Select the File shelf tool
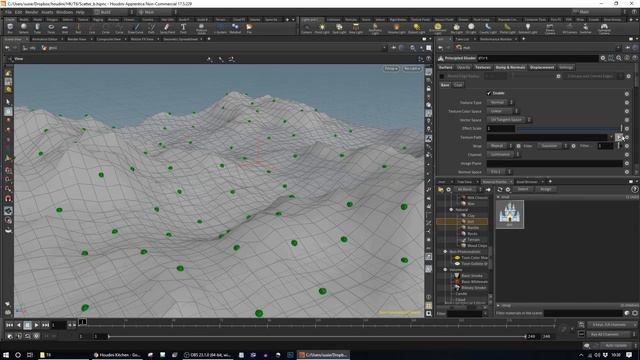 pos(249,28)
